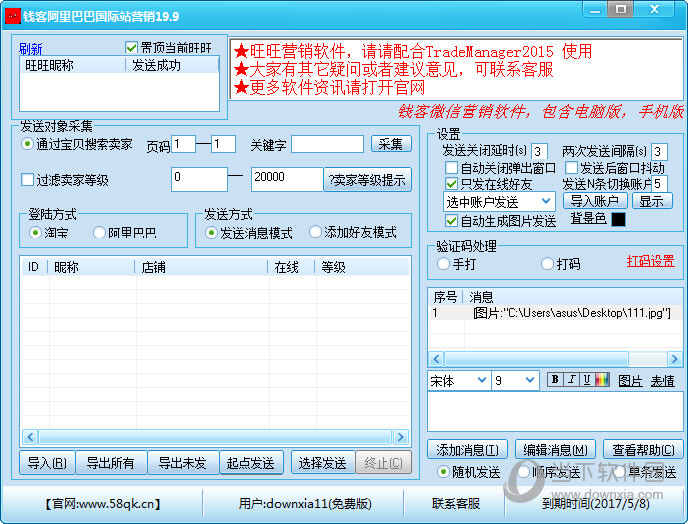Click 发送N条切换账户 value field

point(659,183)
